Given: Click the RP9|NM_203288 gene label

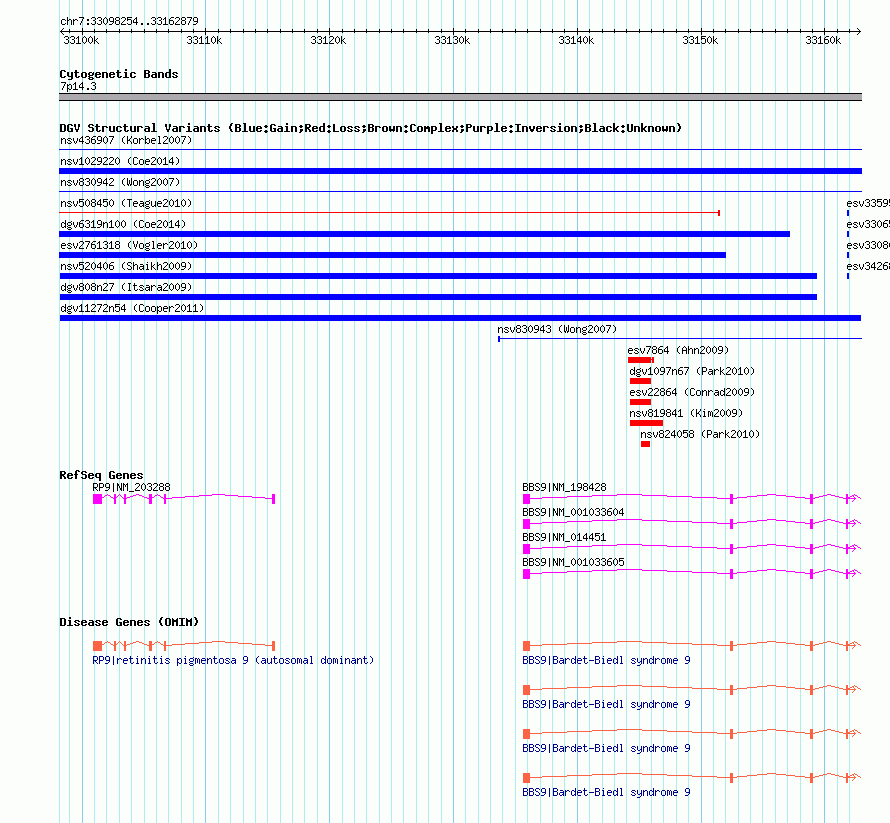Looking at the screenshot, I should click(x=131, y=487).
